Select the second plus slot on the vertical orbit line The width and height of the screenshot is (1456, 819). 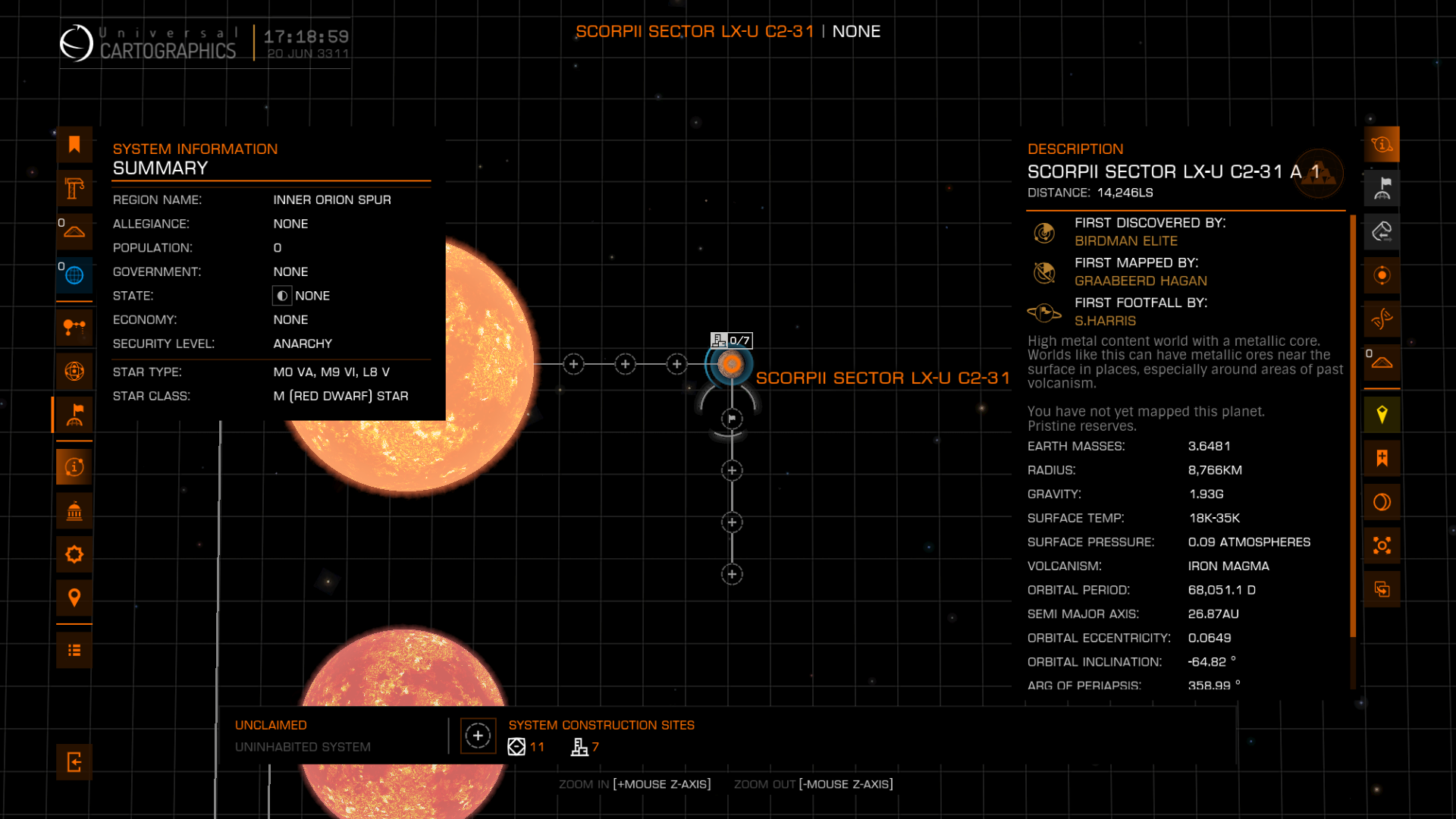[732, 522]
